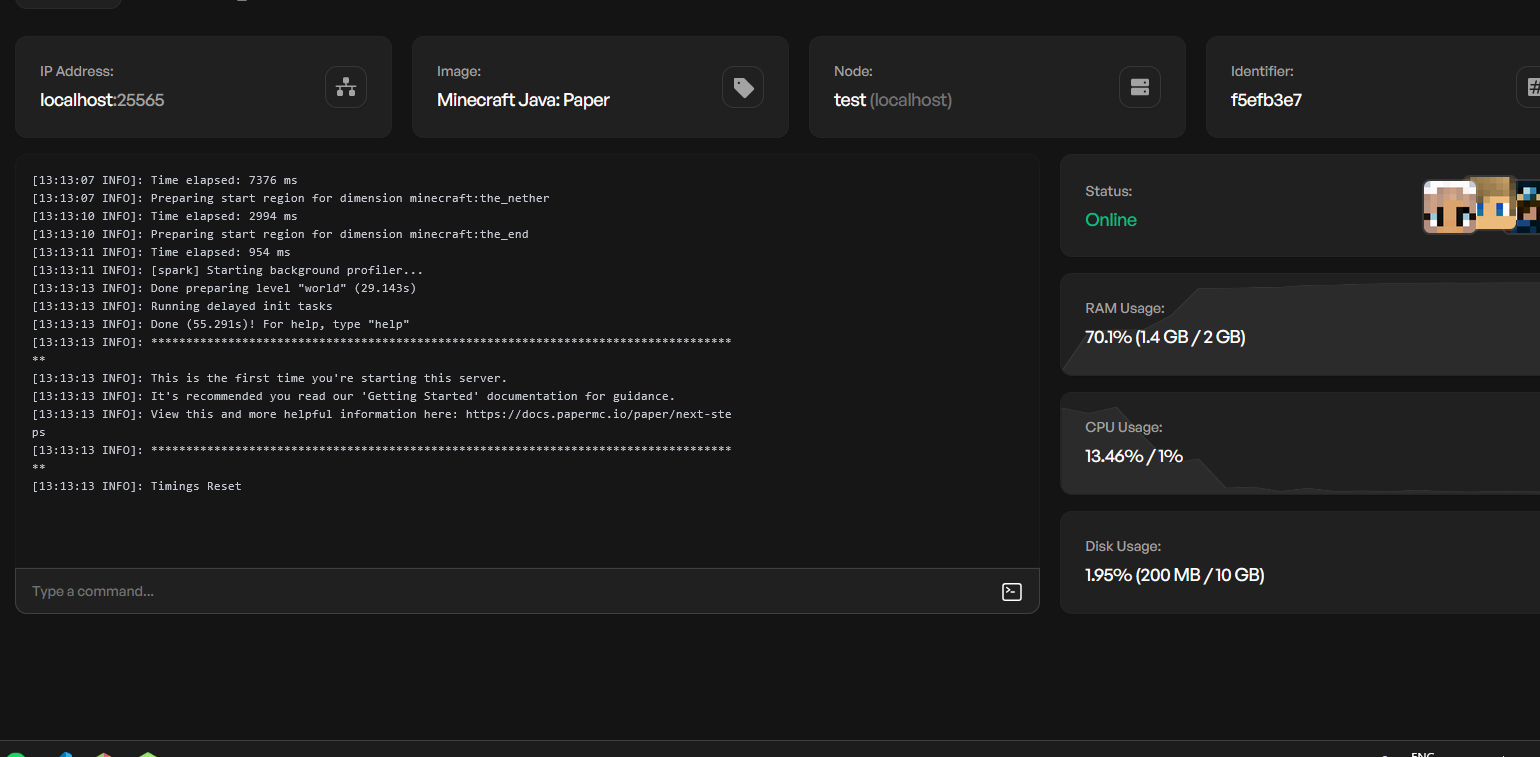Click the 'Timings Reset' log line
The image size is (1540, 757).
tap(137, 486)
